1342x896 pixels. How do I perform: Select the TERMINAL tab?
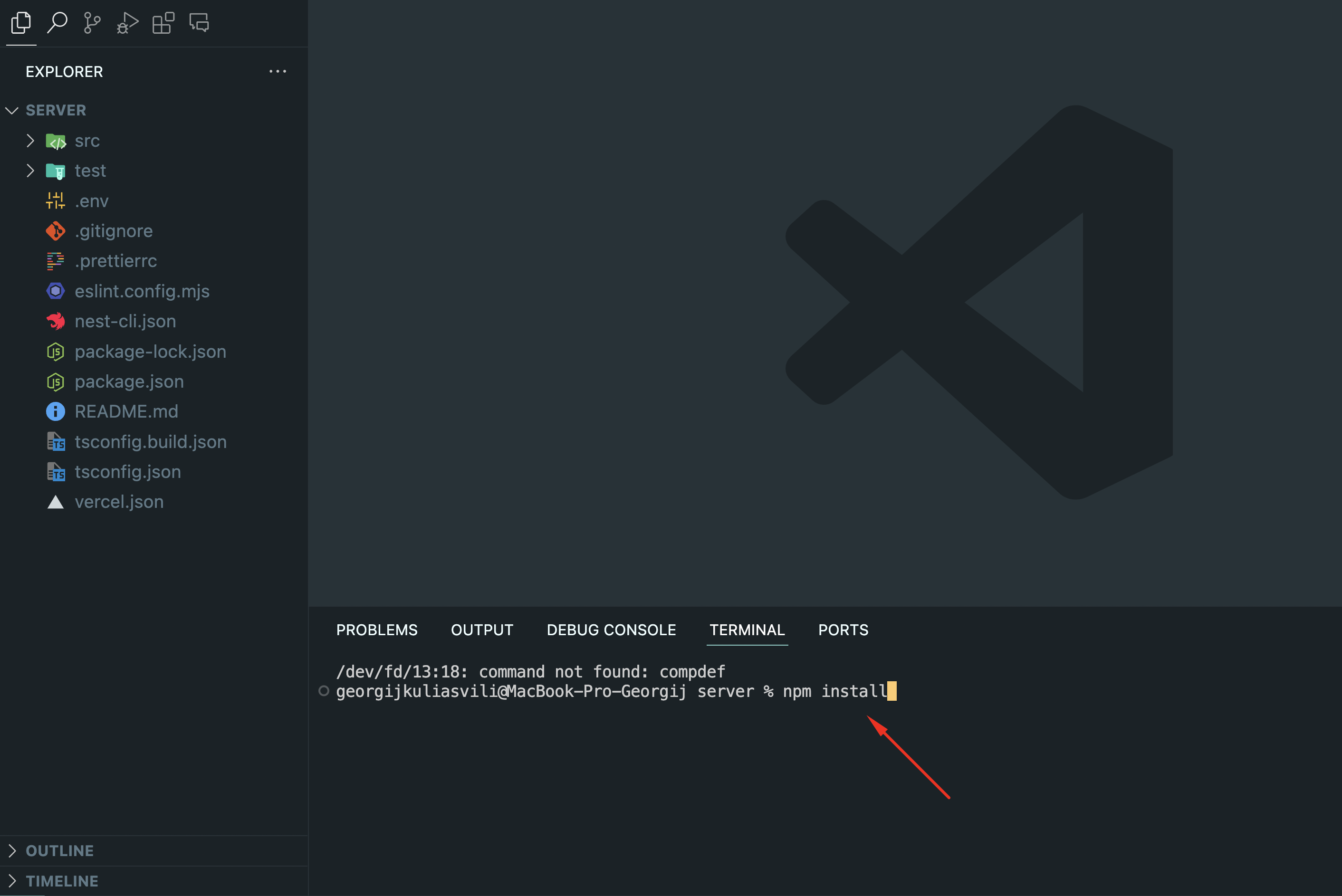pyautogui.click(x=747, y=629)
